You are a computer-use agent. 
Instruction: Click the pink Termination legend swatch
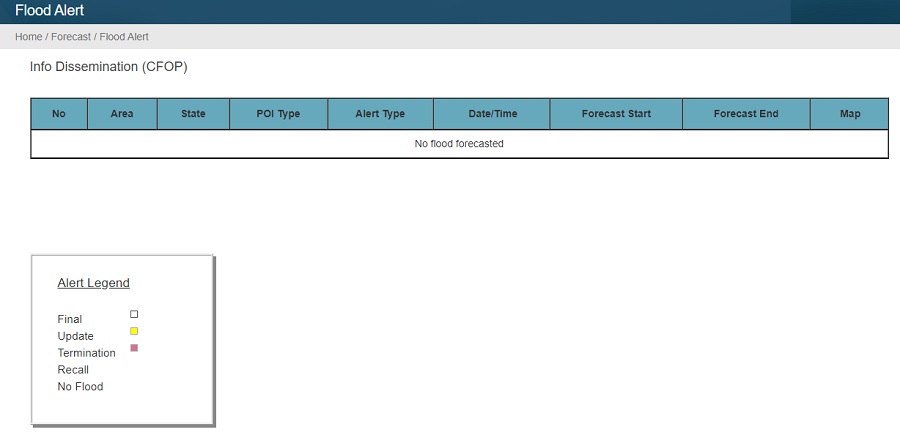134,348
